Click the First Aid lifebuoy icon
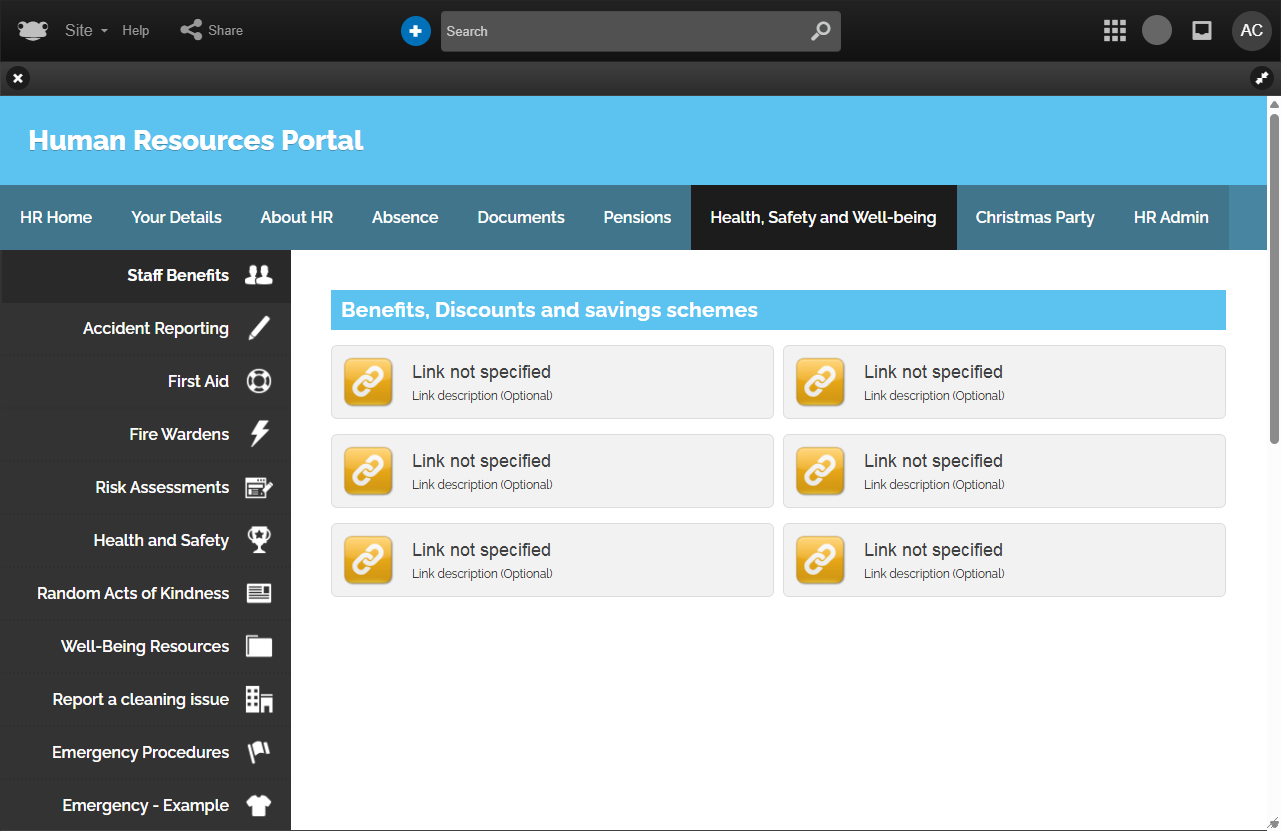The image size is (1281, 831). click(259, 381)
